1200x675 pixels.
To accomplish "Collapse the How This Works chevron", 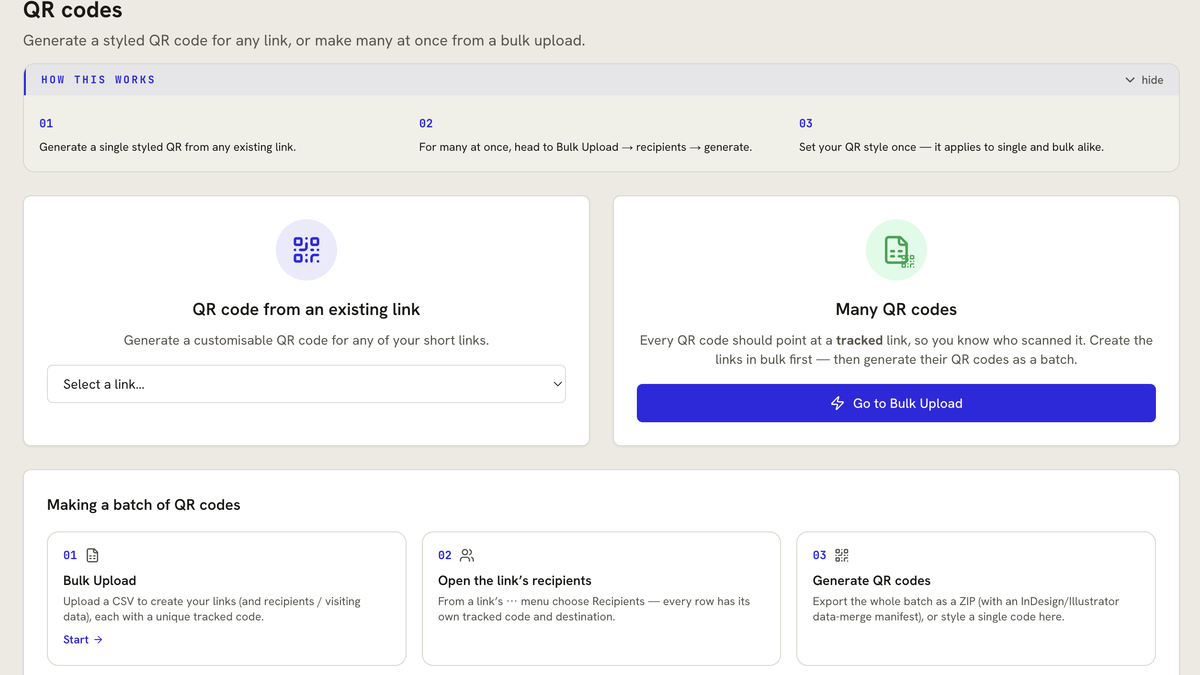I will (1130, 80).
